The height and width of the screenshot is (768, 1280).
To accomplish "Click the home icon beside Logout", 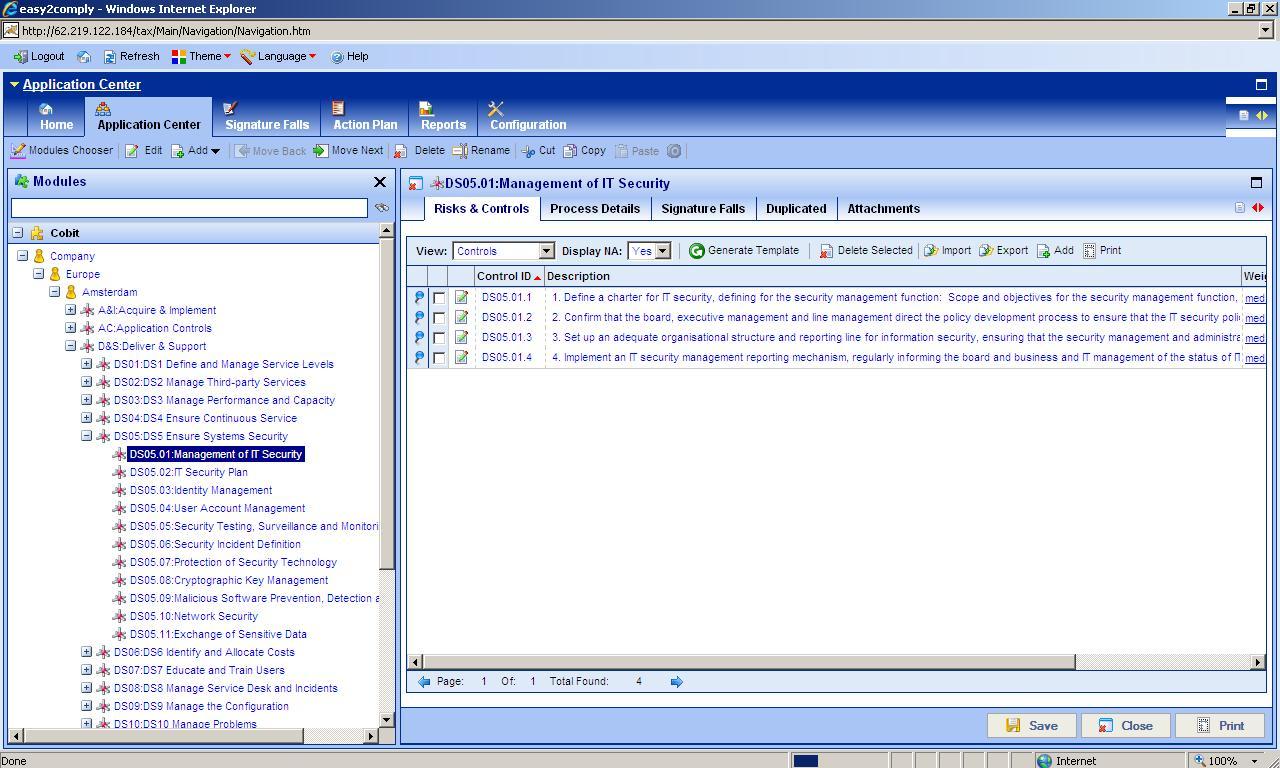I will 84,57.
